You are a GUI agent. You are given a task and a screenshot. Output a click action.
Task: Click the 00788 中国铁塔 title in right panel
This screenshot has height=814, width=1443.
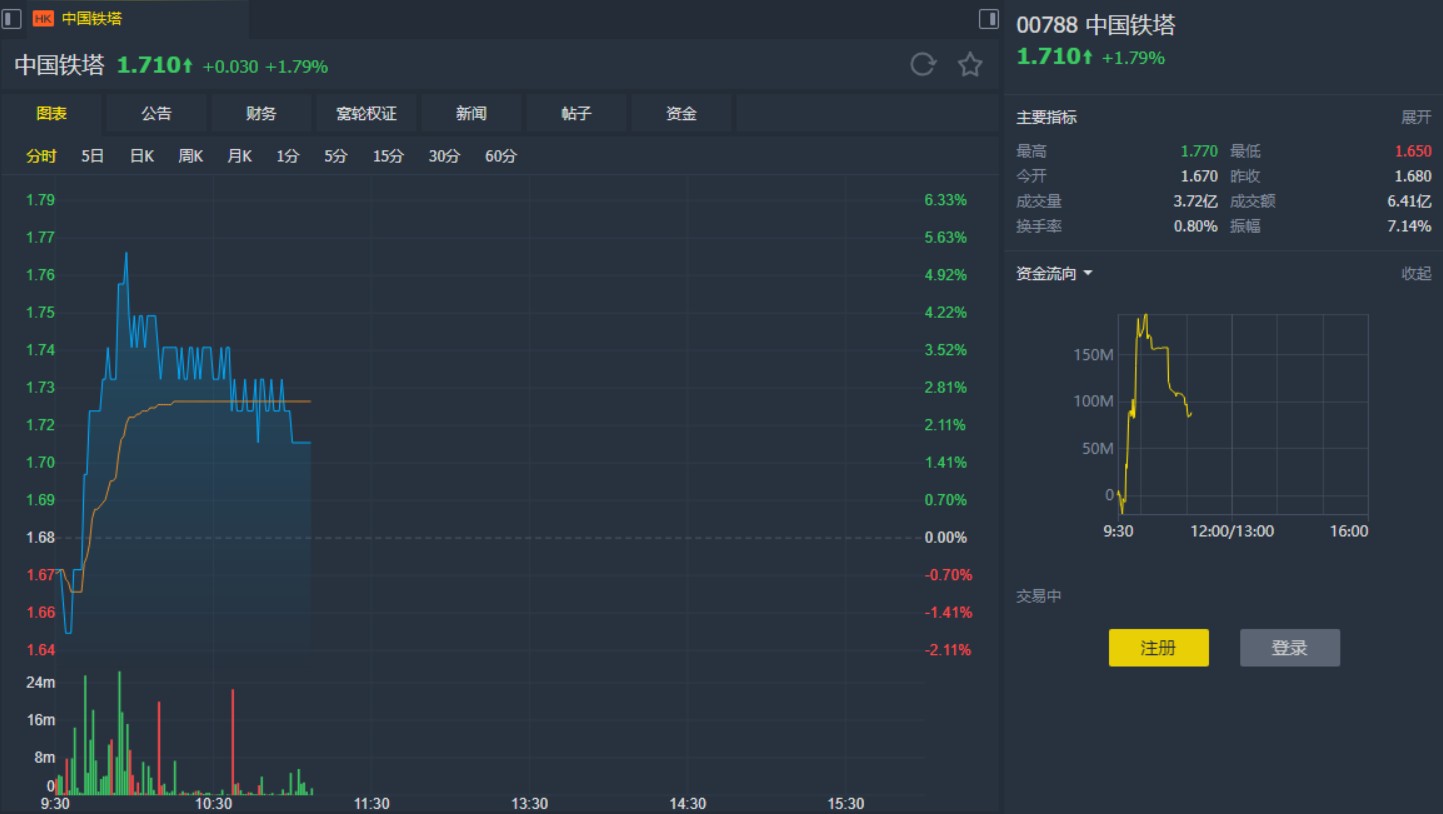(1096, 25)
